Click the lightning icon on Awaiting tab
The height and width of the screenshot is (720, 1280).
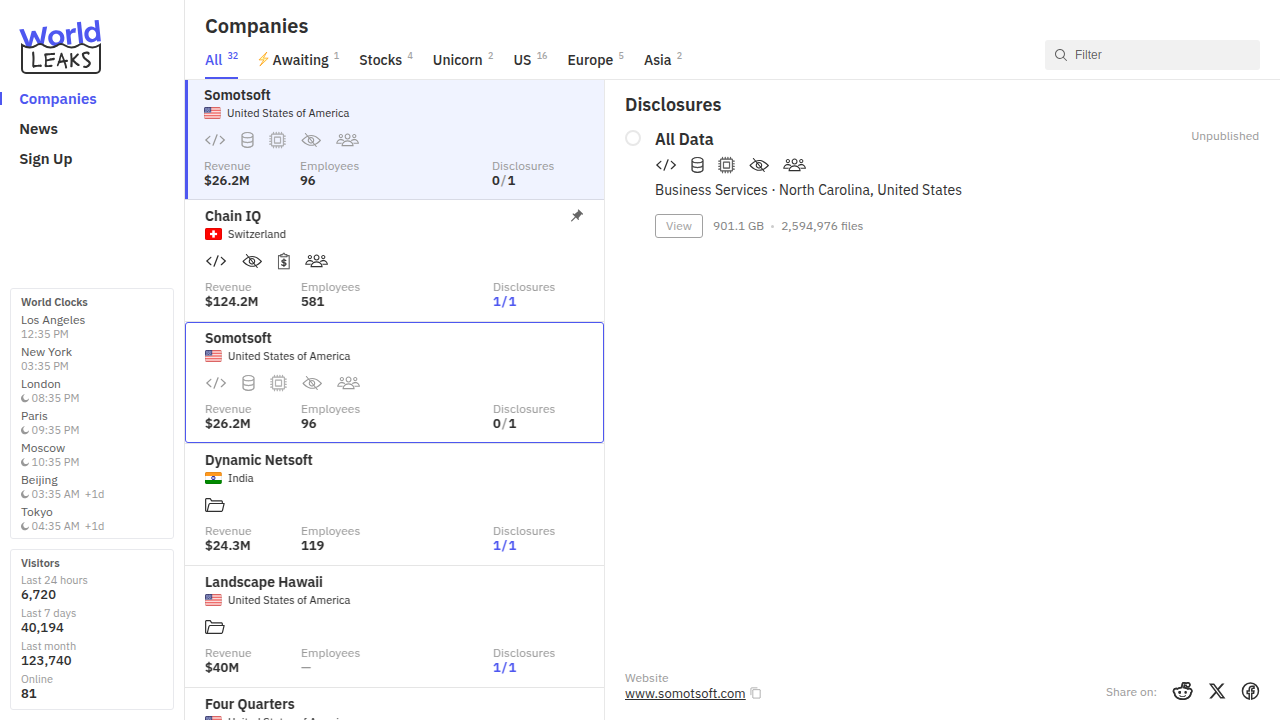coord(263,59)
